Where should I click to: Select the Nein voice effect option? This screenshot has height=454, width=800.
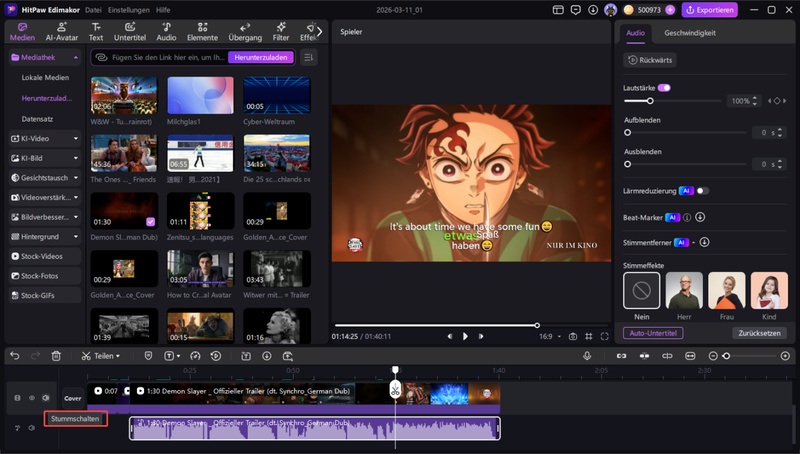641,290
